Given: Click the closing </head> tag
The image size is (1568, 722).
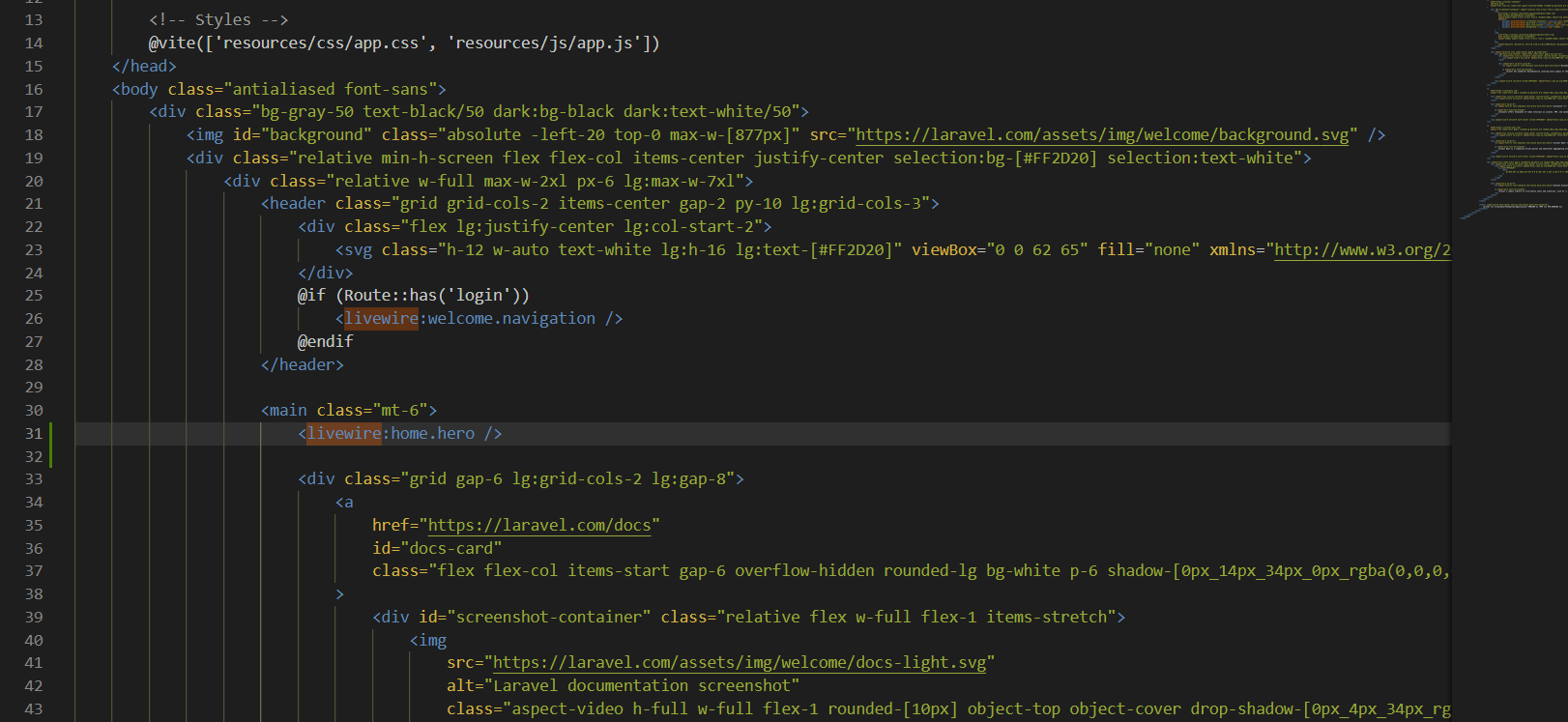Looking at the screenshot, I should coord(144,67).
